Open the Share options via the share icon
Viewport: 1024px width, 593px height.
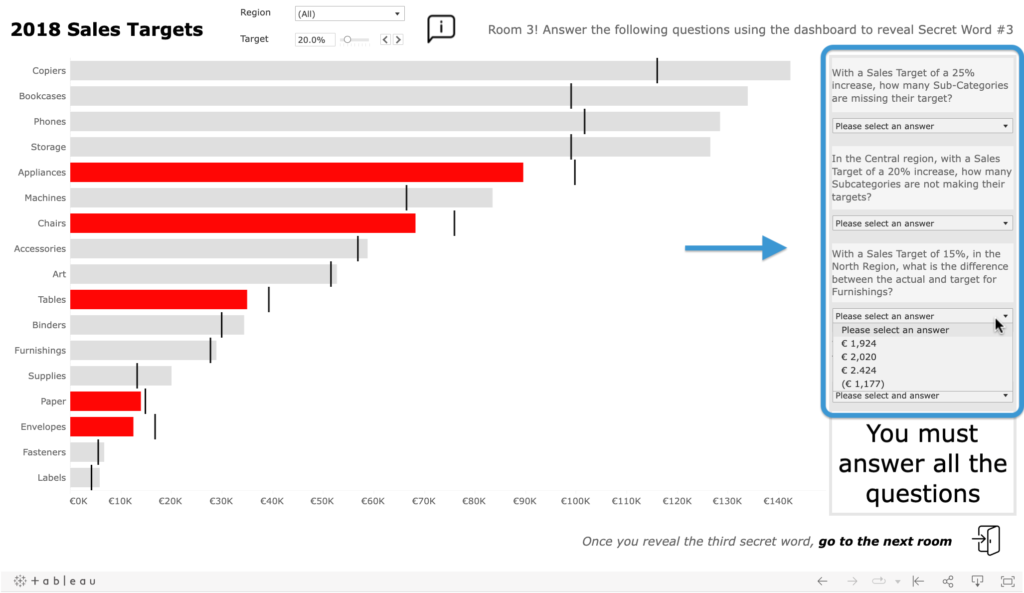(947, 581)
